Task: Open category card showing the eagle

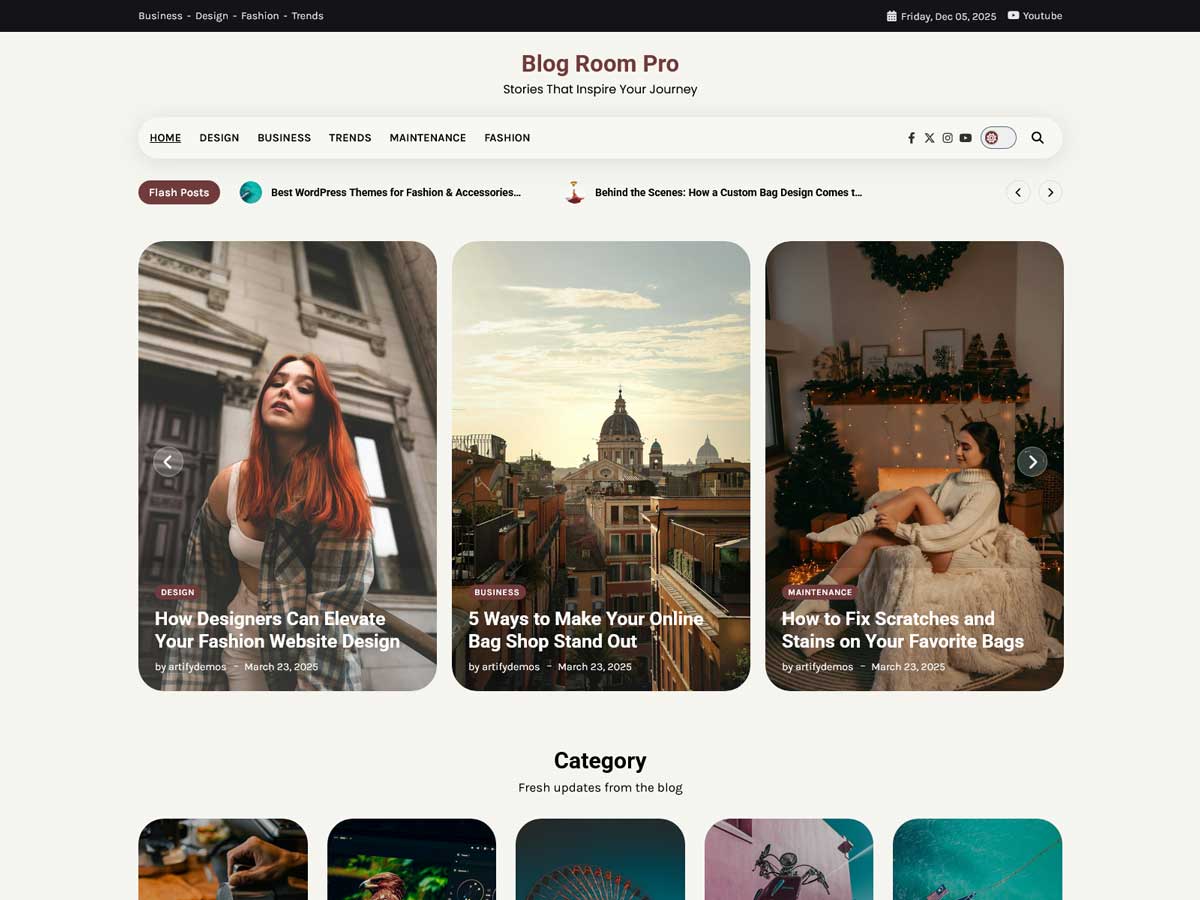Action: [411, 859]
